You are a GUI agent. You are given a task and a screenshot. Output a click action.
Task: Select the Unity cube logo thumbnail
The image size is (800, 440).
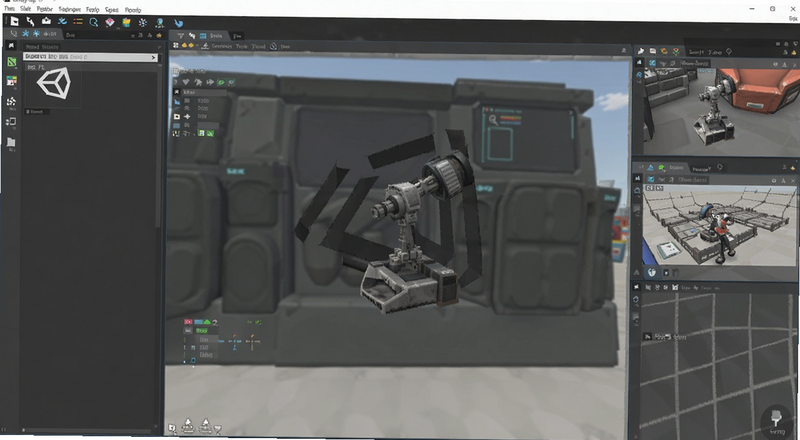point(54,83)
